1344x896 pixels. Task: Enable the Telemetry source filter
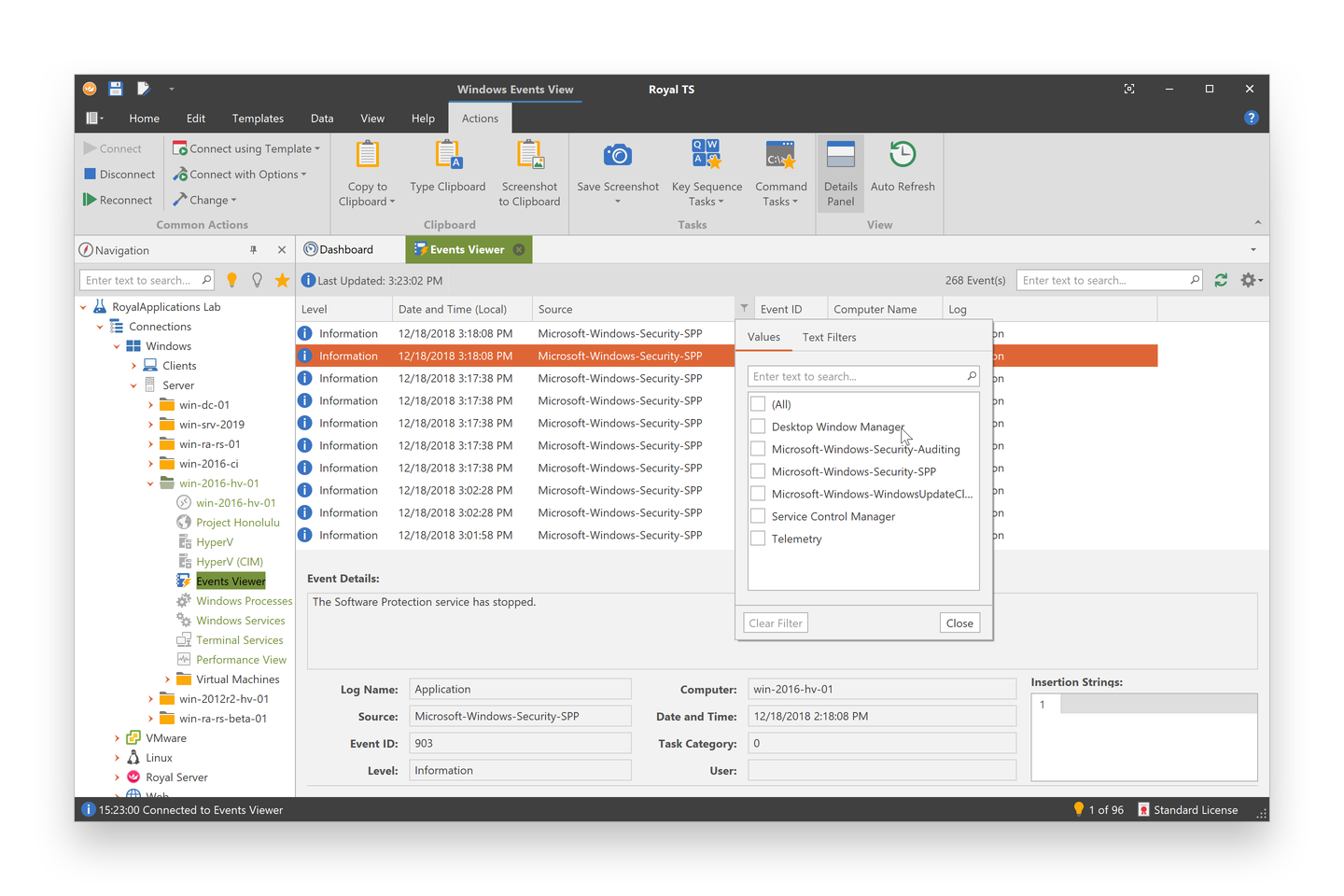758,539
